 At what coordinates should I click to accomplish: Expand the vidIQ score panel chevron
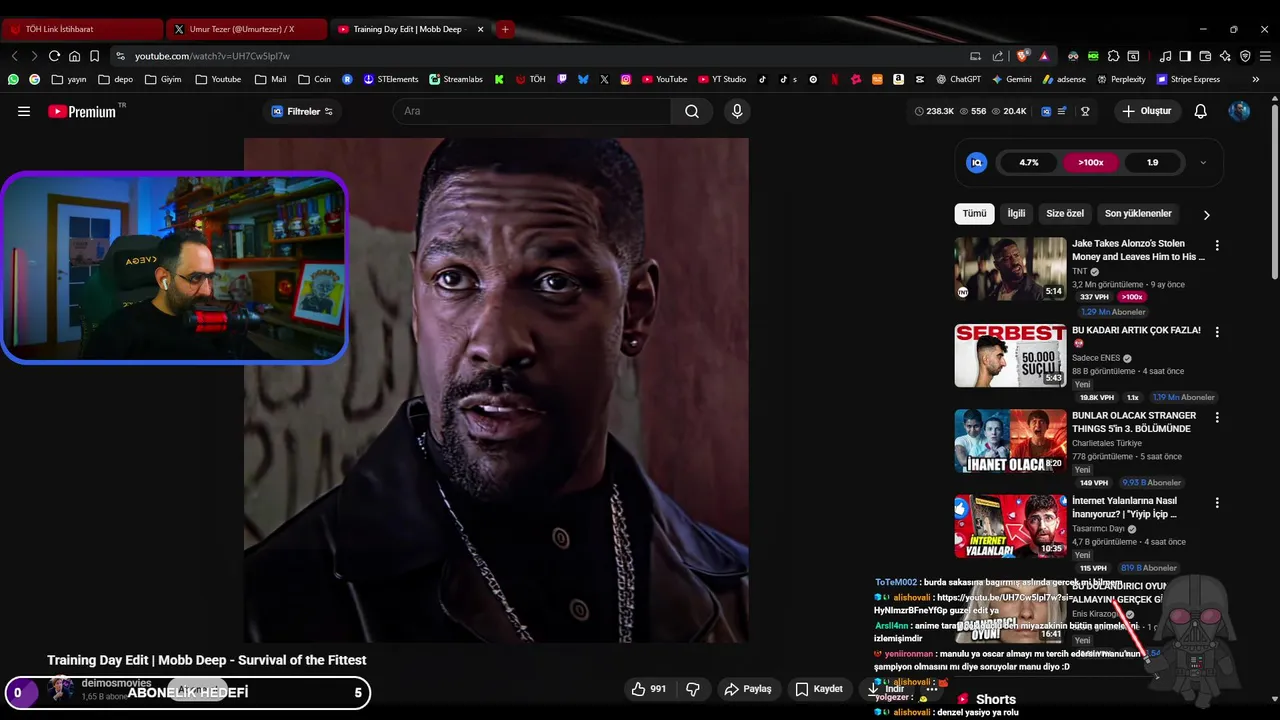click(1203, 162)
